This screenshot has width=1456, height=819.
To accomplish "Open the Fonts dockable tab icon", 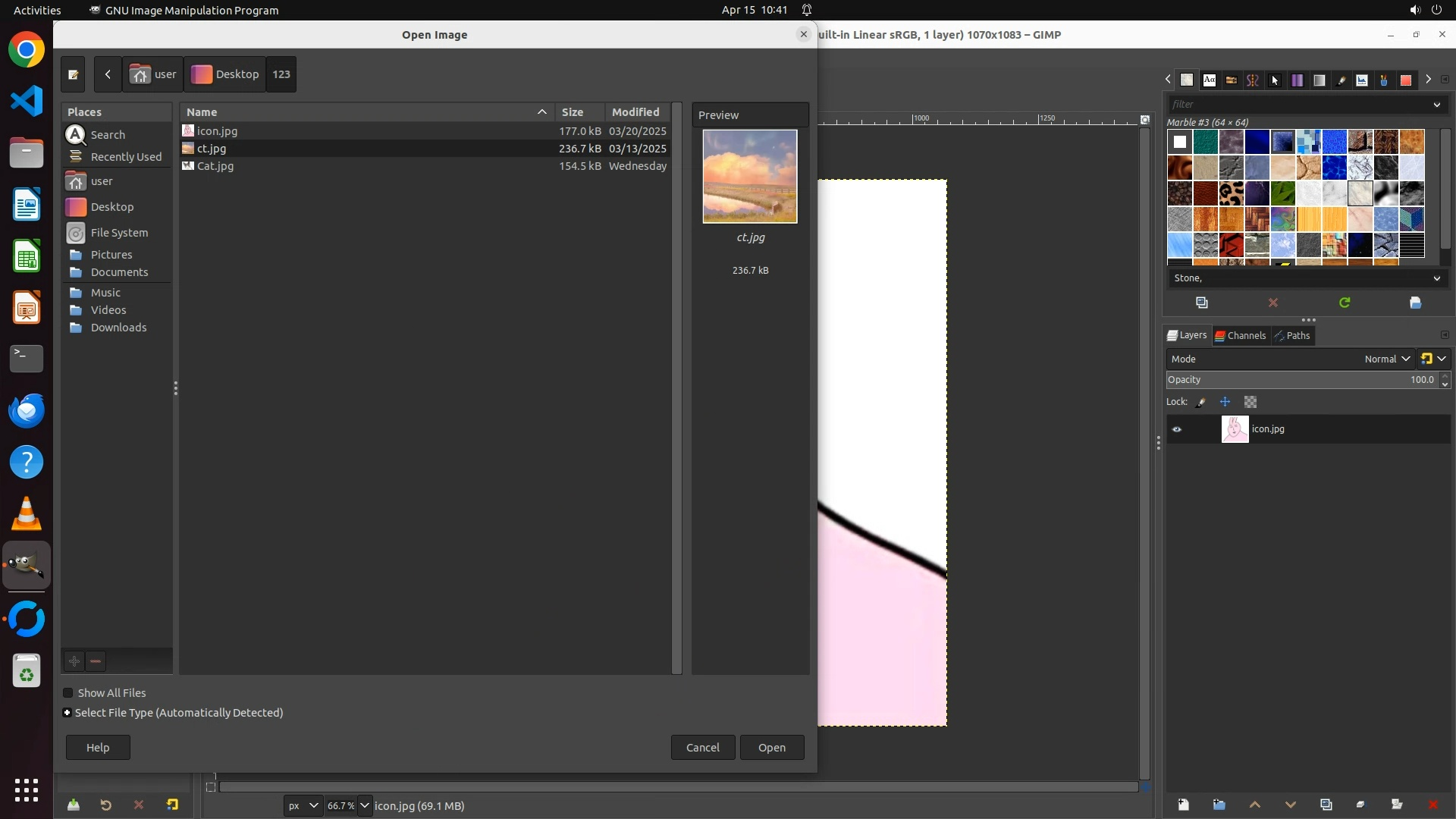I will [1210, 80].
